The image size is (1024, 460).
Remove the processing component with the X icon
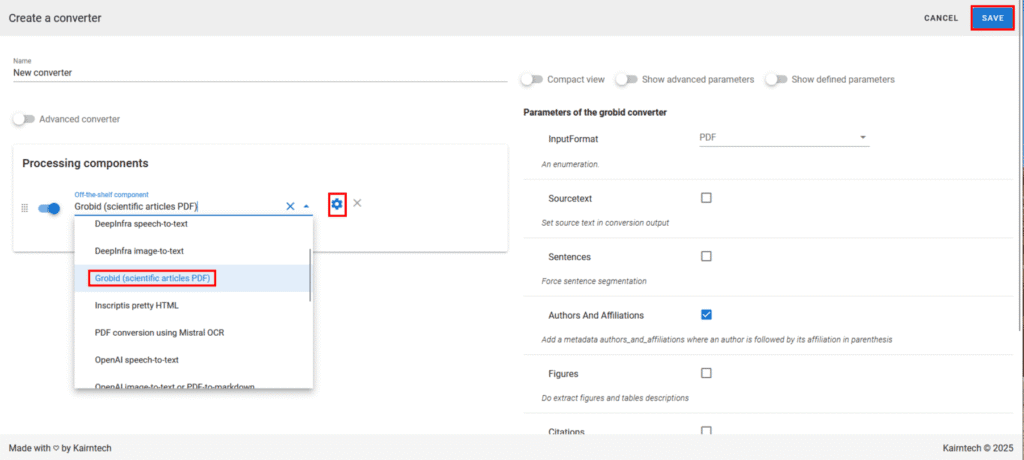357,204
